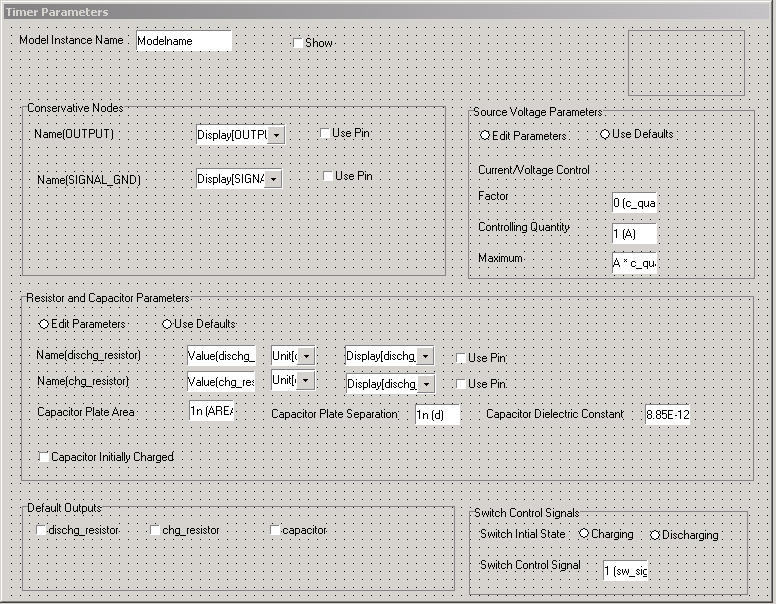Image resolution: width=776 pixels, height=604 pixels.
Task: Enable the Show checkbox
Action: [298, 43]
